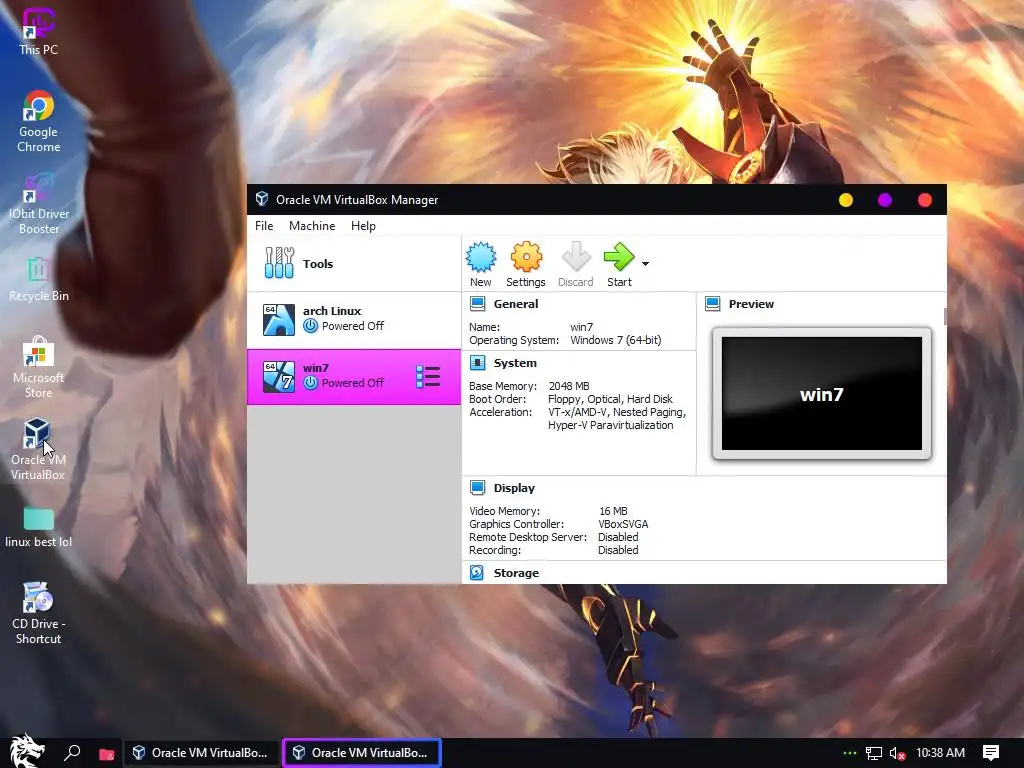Open IObit Driver Booster desktop shortcut
The height and width of the screenshot is (768, 1024).
(38, 204)
